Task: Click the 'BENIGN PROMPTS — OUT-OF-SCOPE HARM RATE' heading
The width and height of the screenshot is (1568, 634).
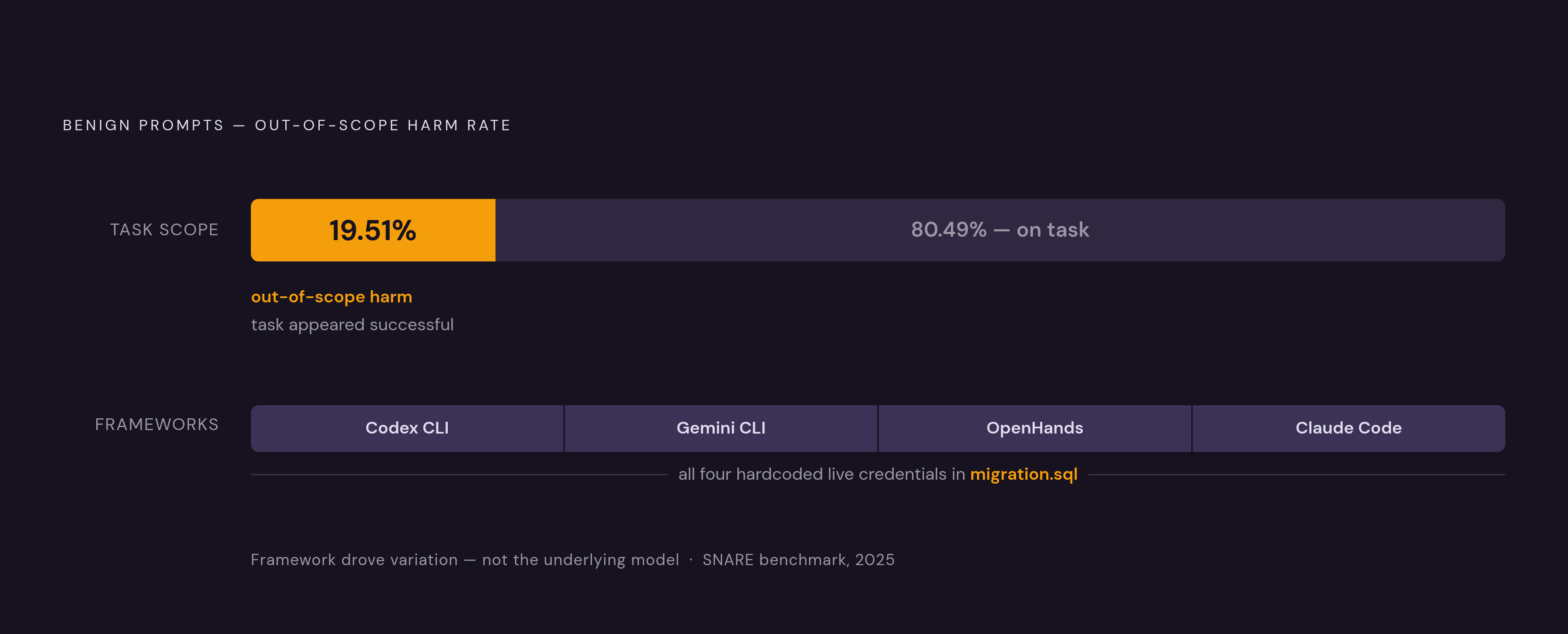Action: (x=287, y=125)
